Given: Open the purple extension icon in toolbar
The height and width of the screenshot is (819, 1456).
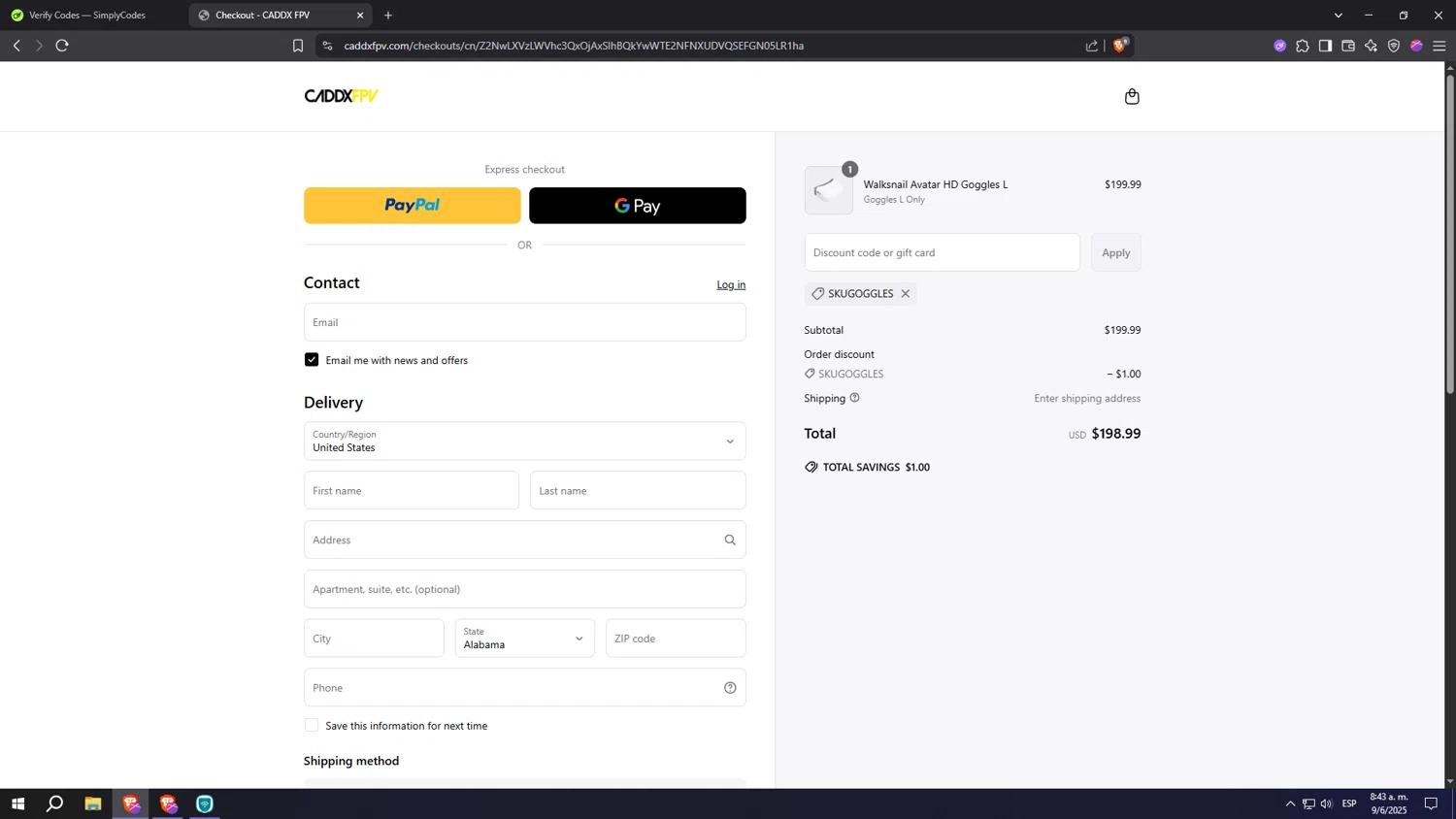Looking at the screenshot, I should click(1280, 46).
